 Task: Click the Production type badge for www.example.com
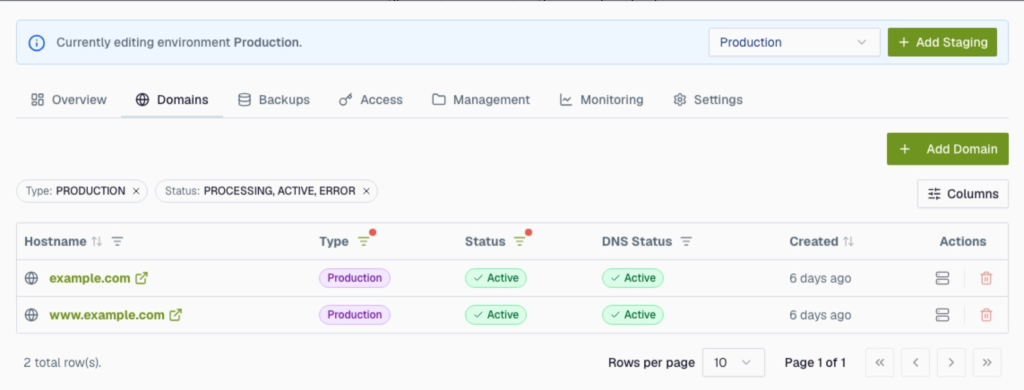[x=355, y=315]
